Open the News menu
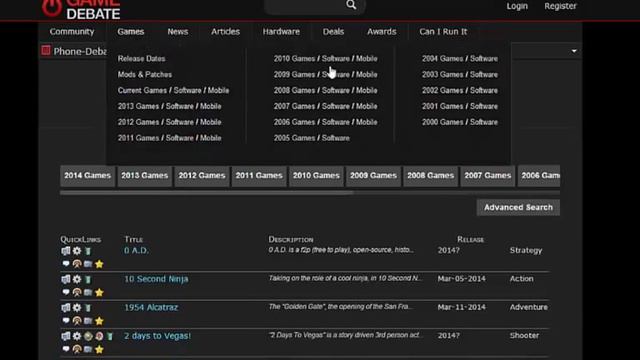The height and width of the screenshot is (360, 640). (x=178, y=31)
